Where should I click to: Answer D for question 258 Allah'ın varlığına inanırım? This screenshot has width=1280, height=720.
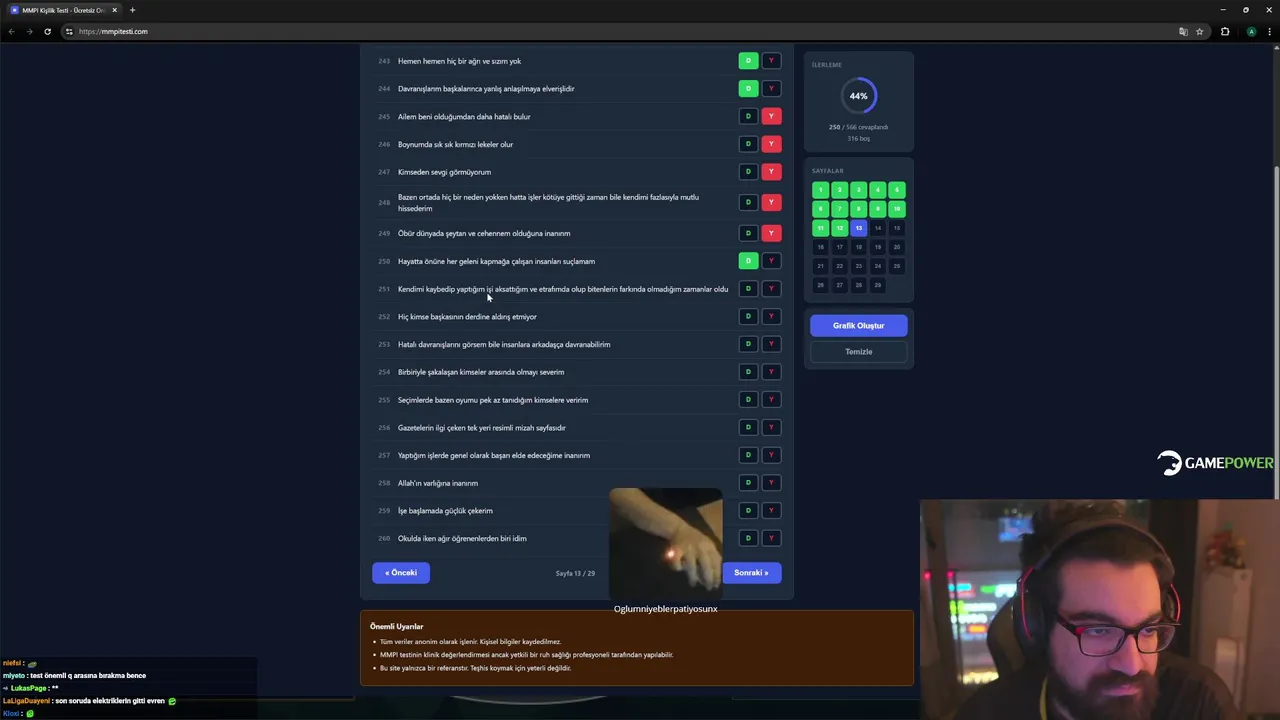[x=748, y=483]
